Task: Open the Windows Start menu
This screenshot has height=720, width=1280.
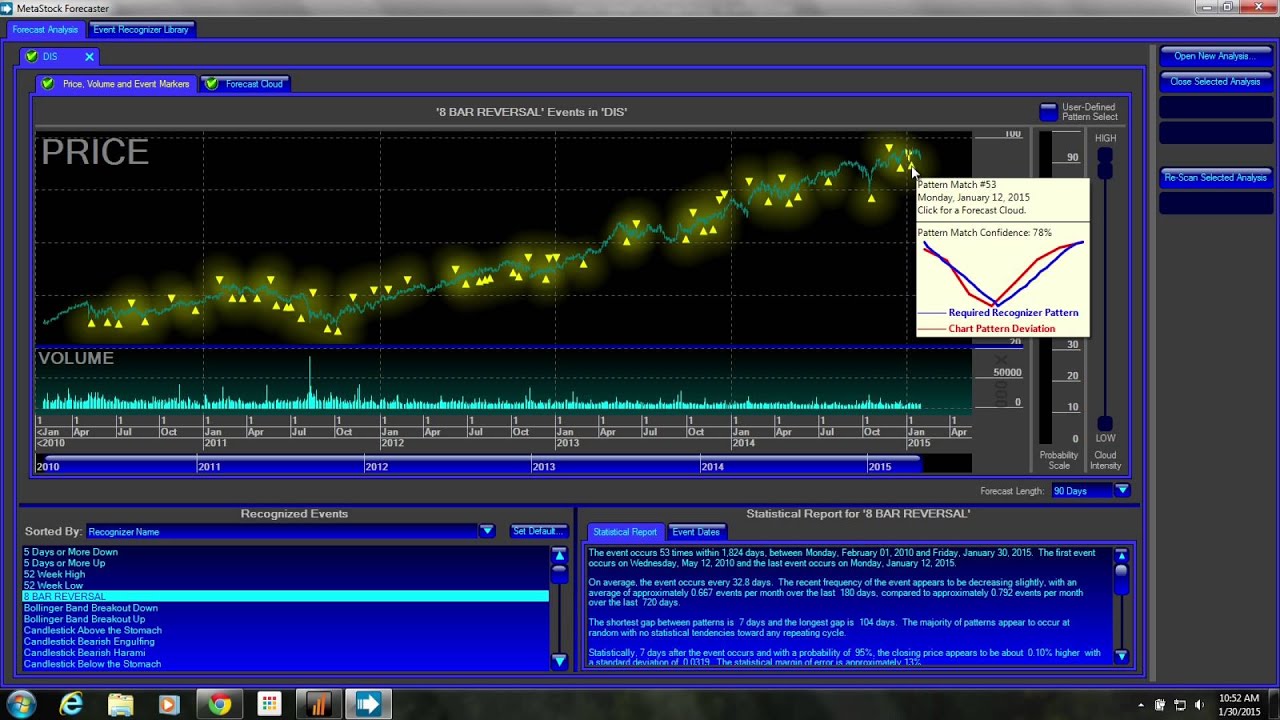Action: pos(21,704)
